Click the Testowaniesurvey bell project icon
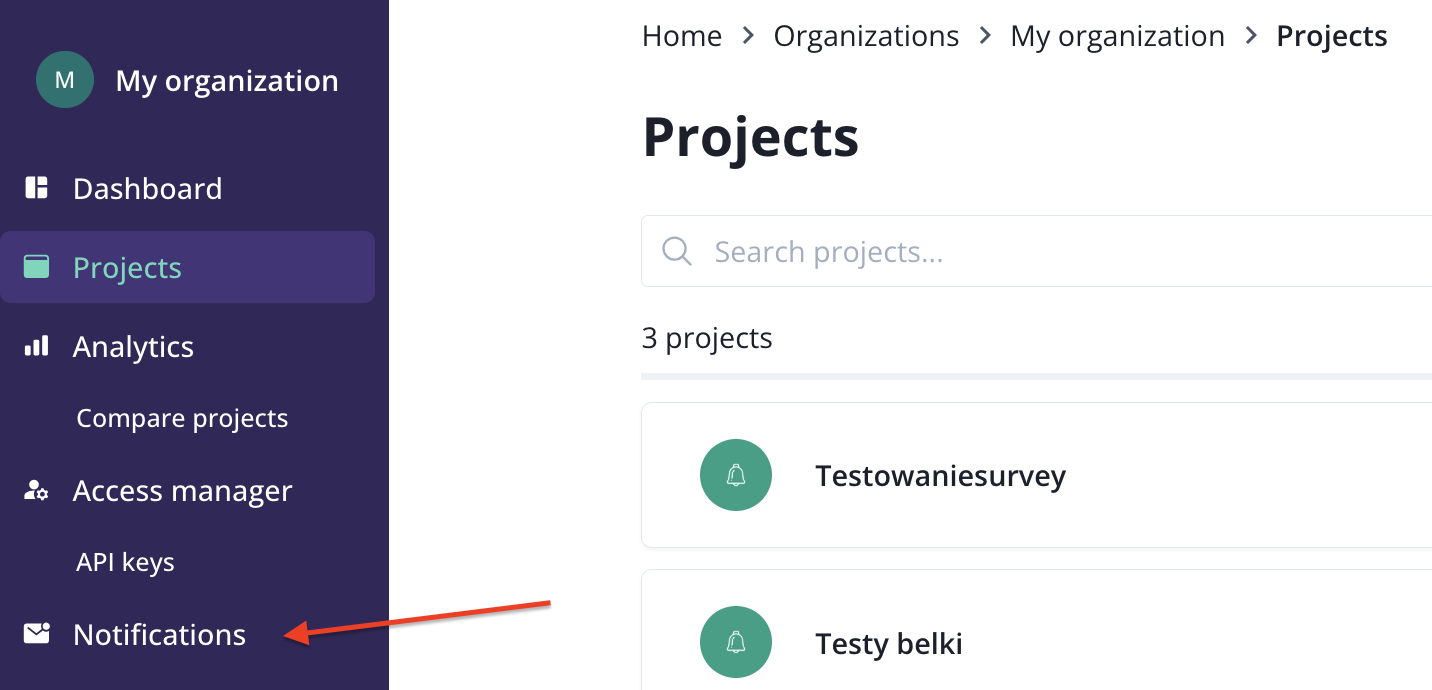This screenshot has width=1432, height=690. coord(736,475)
